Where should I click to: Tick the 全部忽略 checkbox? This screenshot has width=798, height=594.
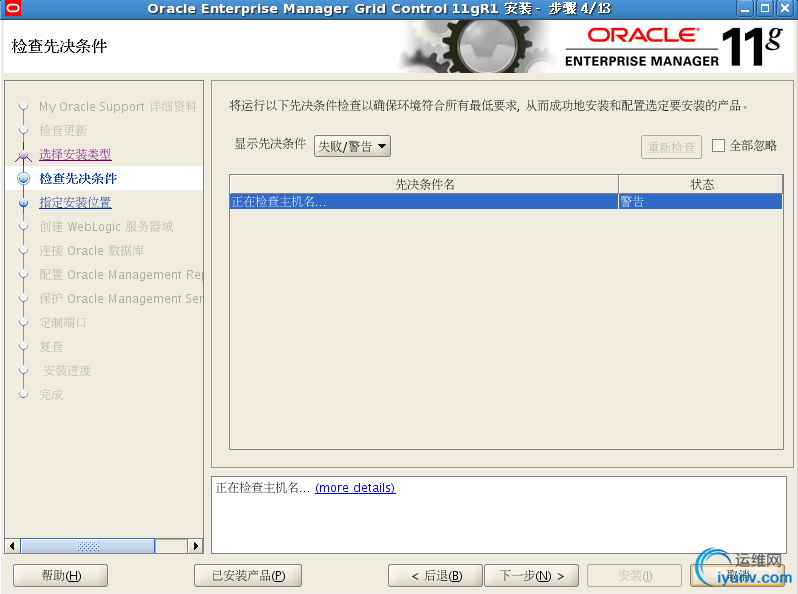point(718,146)
